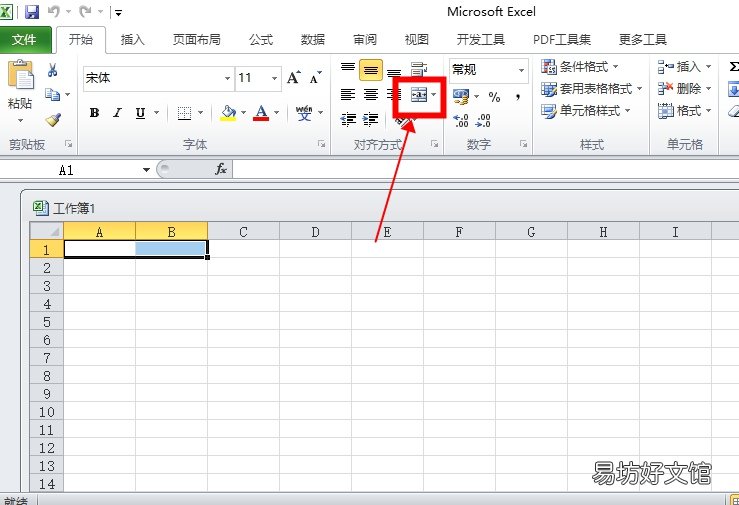
Task: Open the Merge and Center dropdown arrow
Action: pos(434,95)
